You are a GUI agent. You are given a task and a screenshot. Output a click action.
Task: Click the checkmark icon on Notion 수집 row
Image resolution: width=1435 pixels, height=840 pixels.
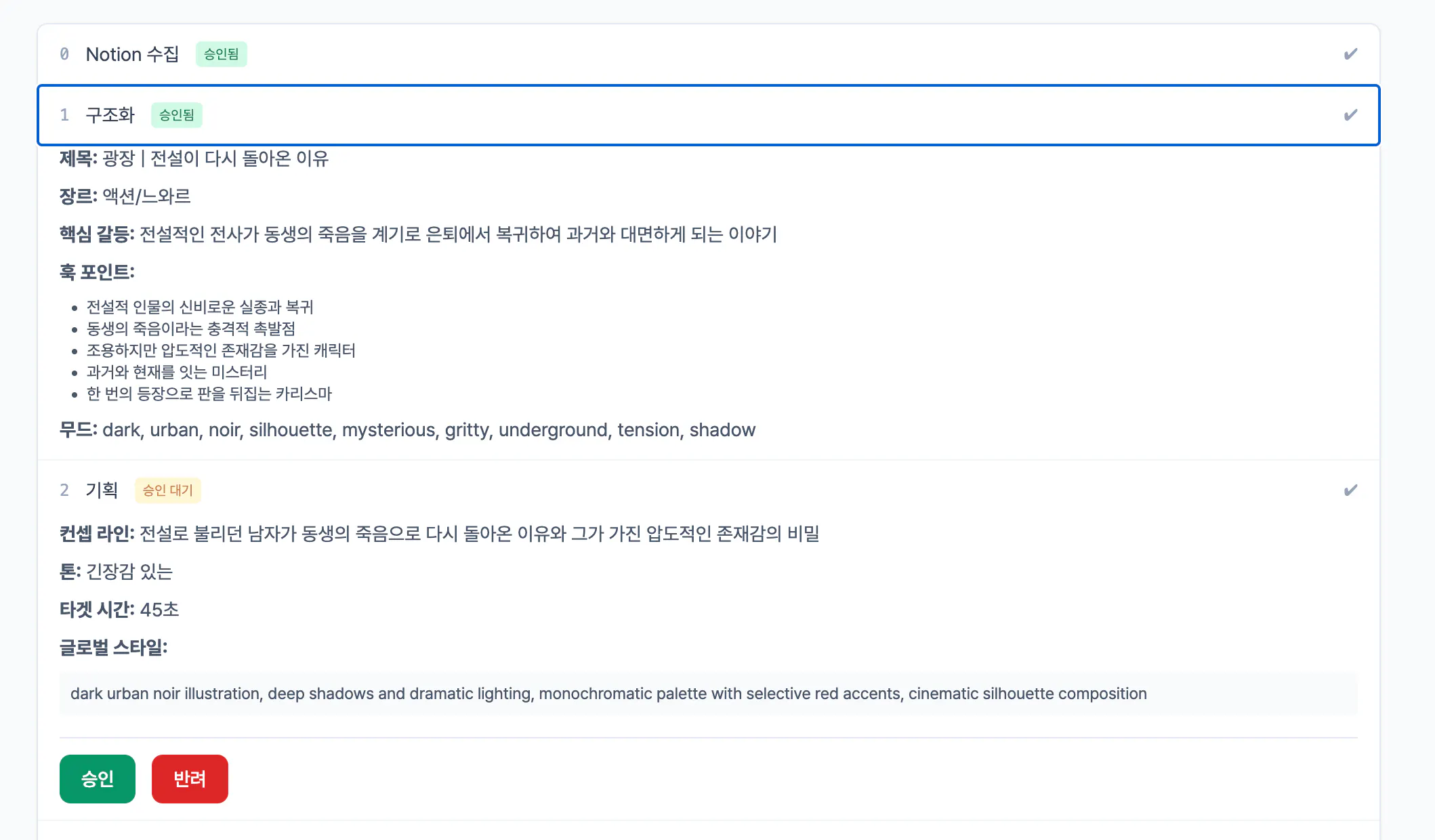point(1350,54)
